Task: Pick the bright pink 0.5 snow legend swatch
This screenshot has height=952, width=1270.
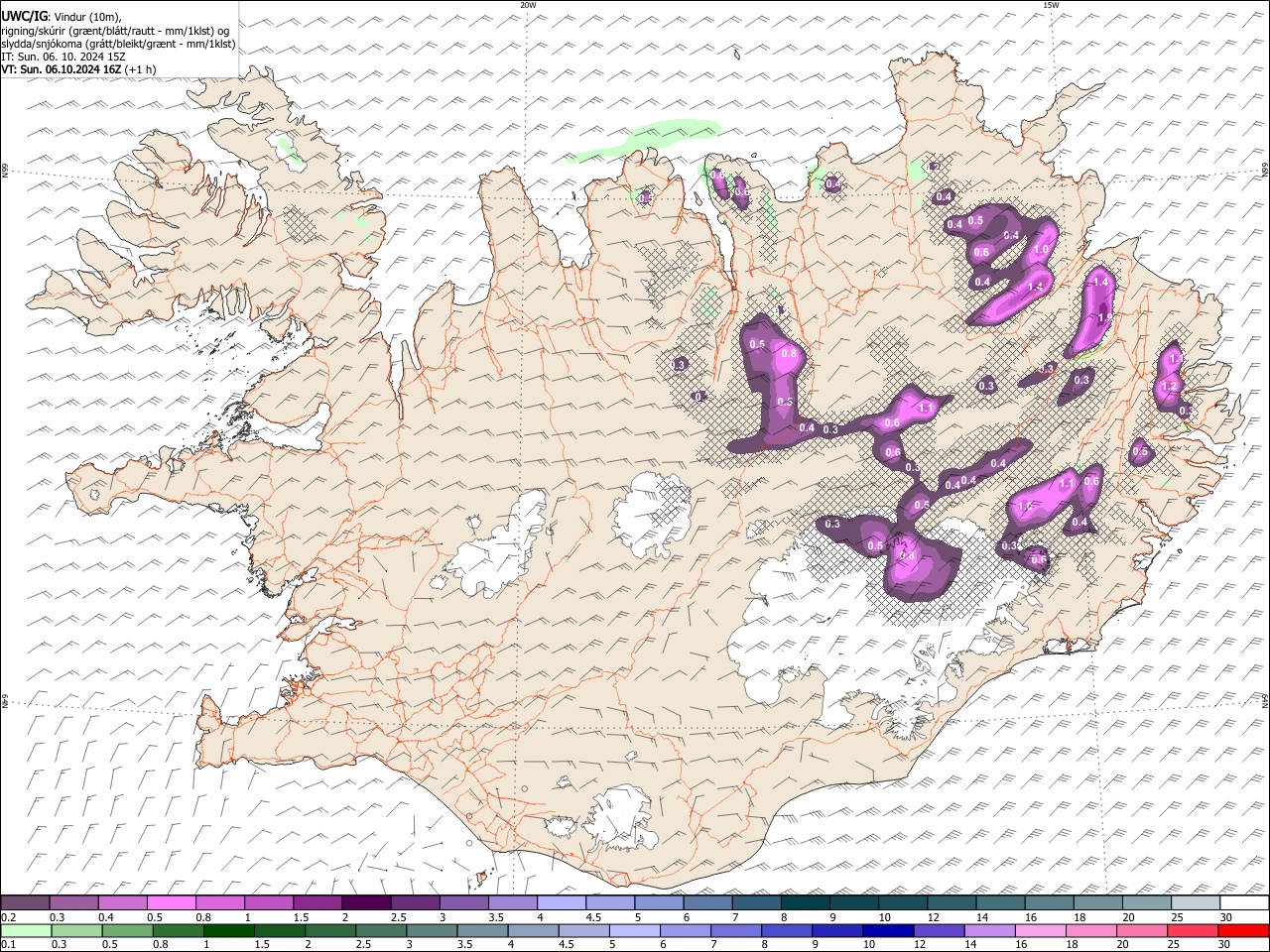Action: coord(171,903)
